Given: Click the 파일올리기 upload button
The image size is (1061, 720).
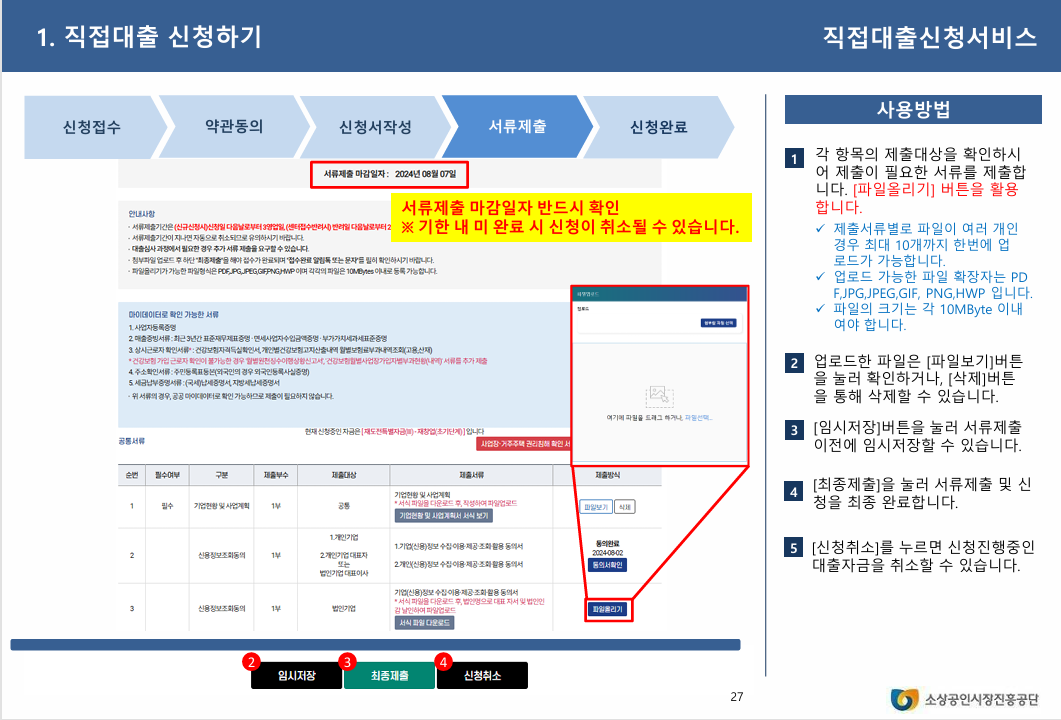Looking at the screenshot, I should [608, 608].
